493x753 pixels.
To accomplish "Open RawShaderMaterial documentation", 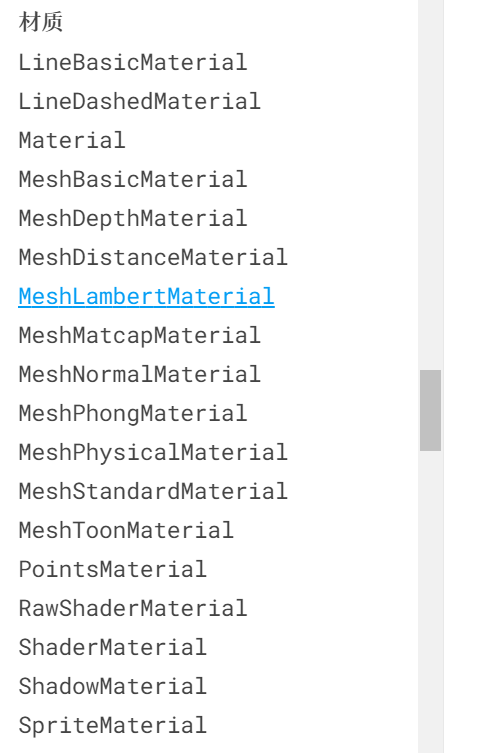I will pos(132,608).
